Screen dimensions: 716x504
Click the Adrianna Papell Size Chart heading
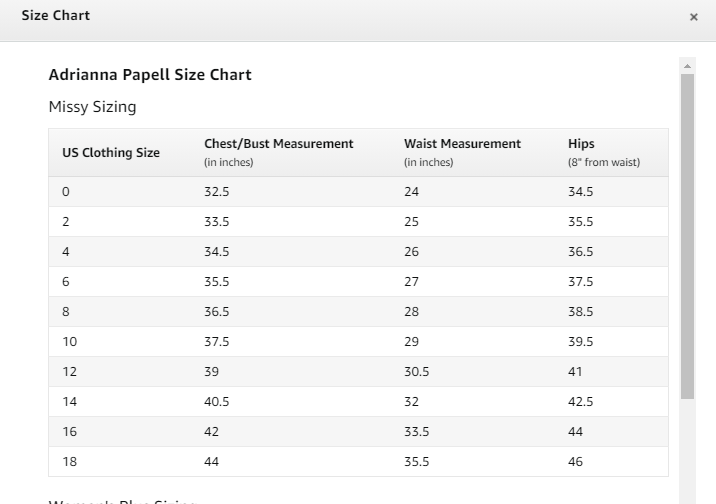[x=150, y=74]
